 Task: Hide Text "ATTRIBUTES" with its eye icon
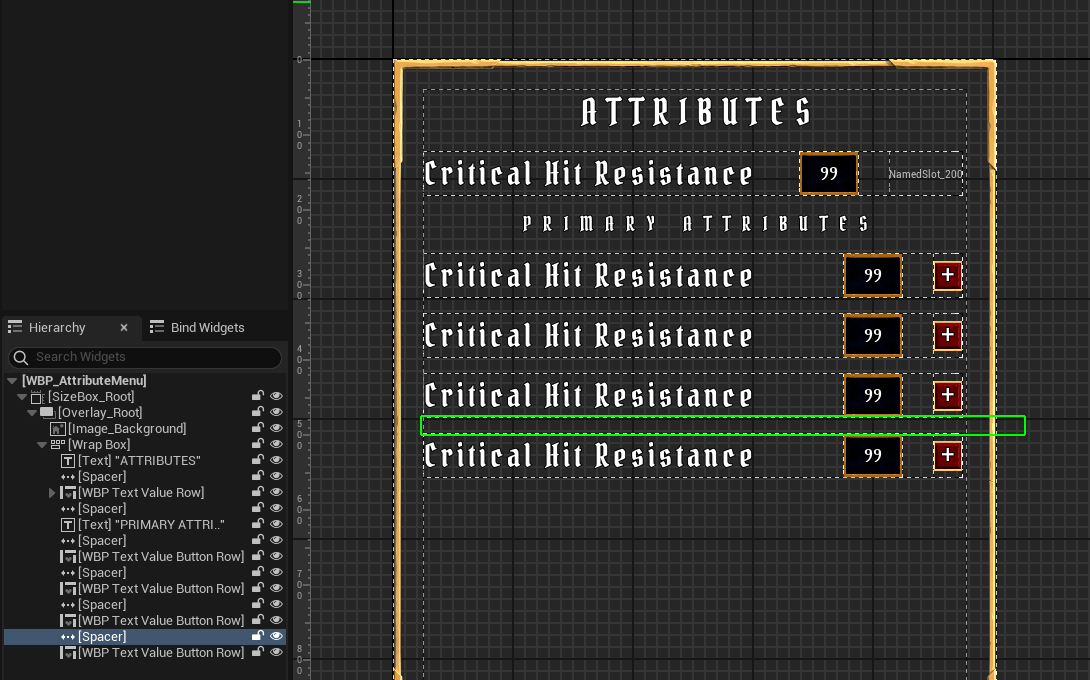276,460
